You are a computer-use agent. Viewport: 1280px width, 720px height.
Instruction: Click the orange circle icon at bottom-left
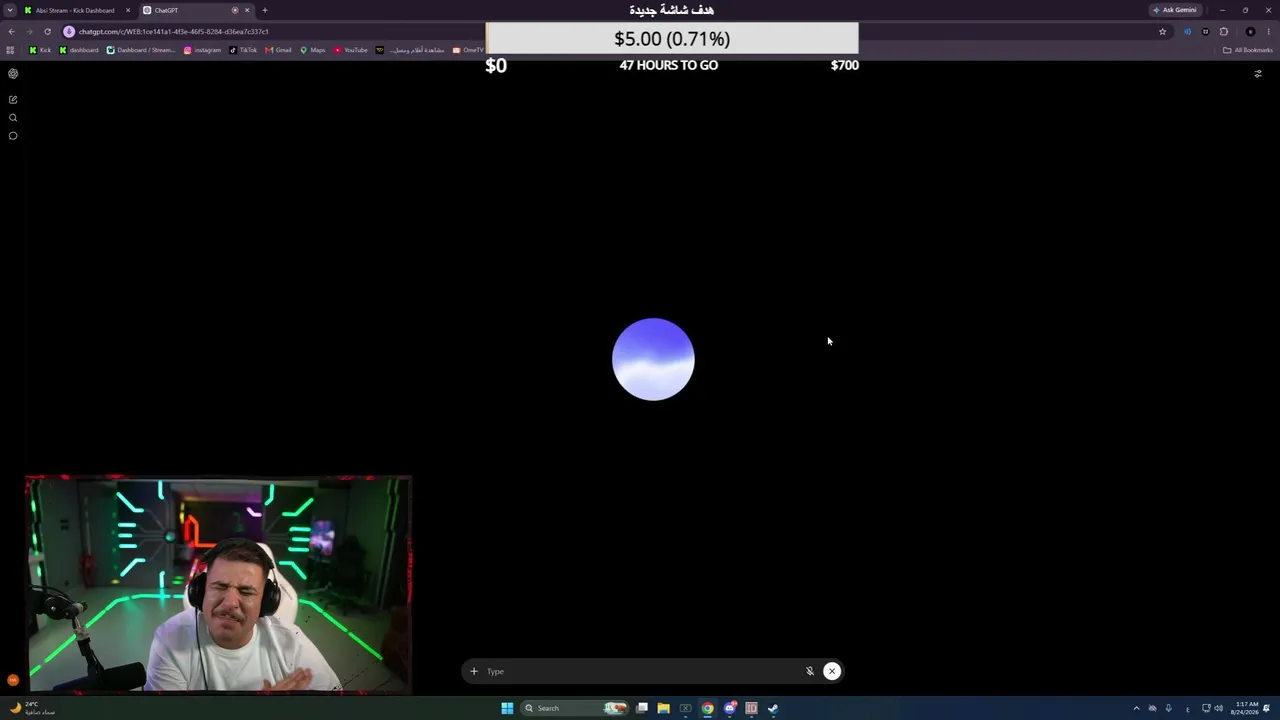(13, 680)
